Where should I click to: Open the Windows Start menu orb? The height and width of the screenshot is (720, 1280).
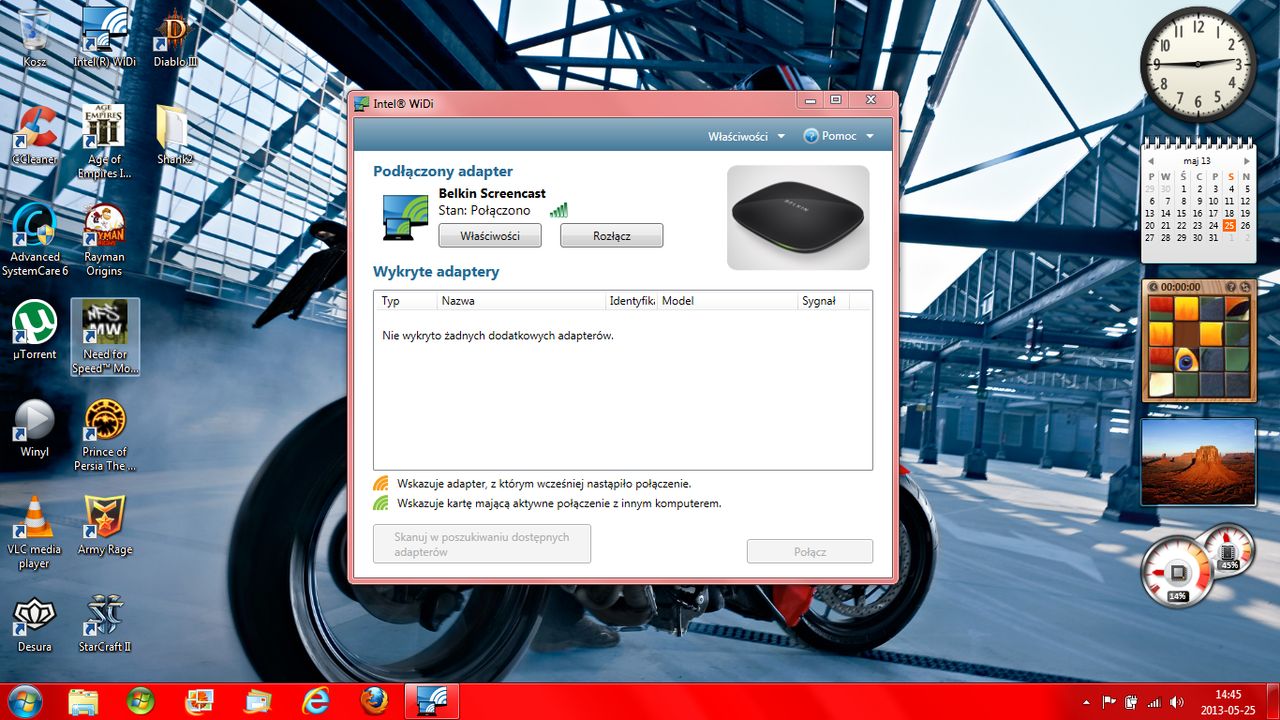pyautogui.click(x=23, y=701)
